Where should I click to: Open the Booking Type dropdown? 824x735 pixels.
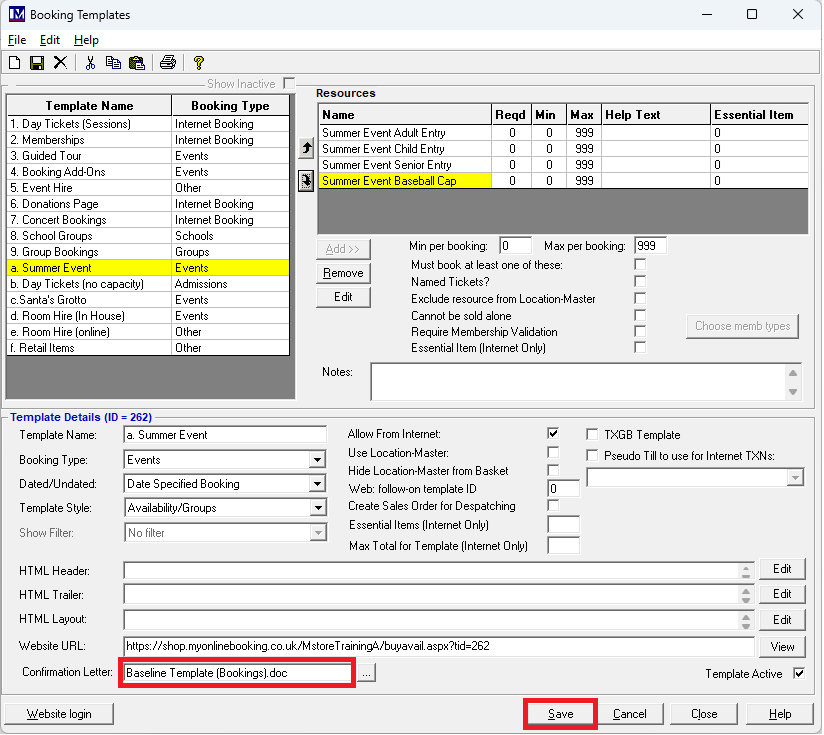tap(317, 460)
